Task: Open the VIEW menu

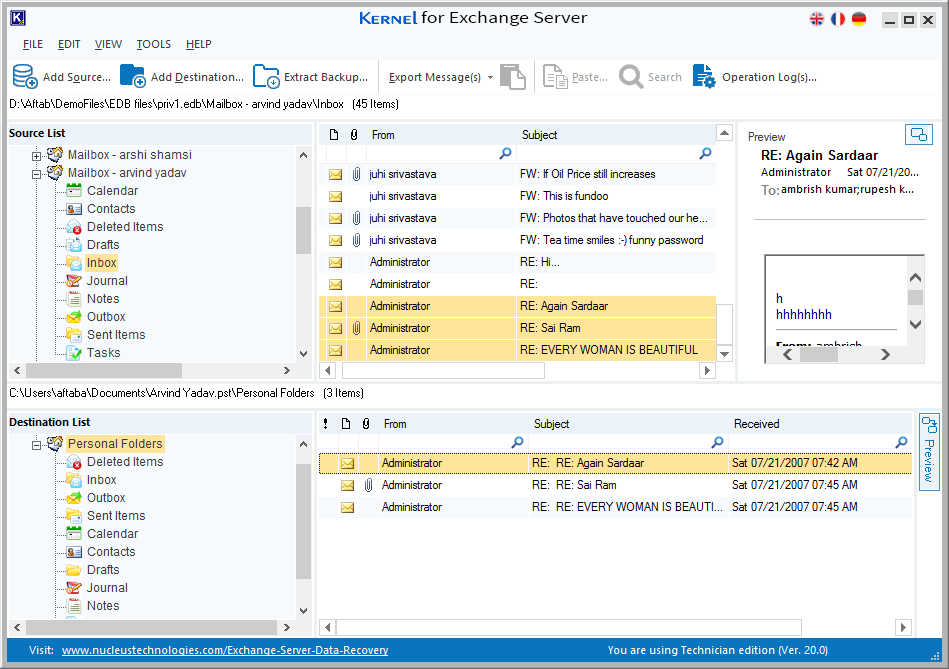Action: click(x=108, y=44)
